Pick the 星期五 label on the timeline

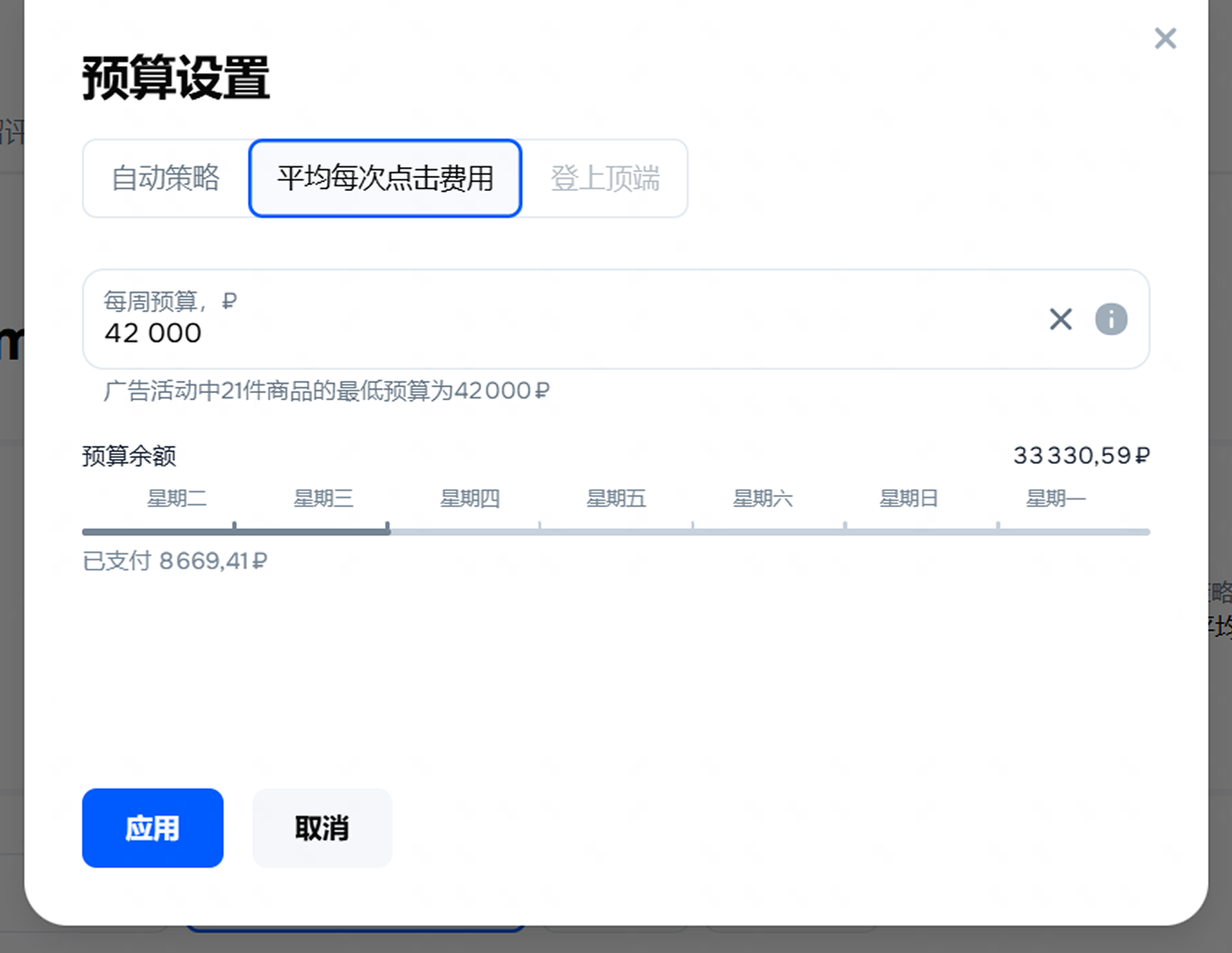click(x=616, y=499)
